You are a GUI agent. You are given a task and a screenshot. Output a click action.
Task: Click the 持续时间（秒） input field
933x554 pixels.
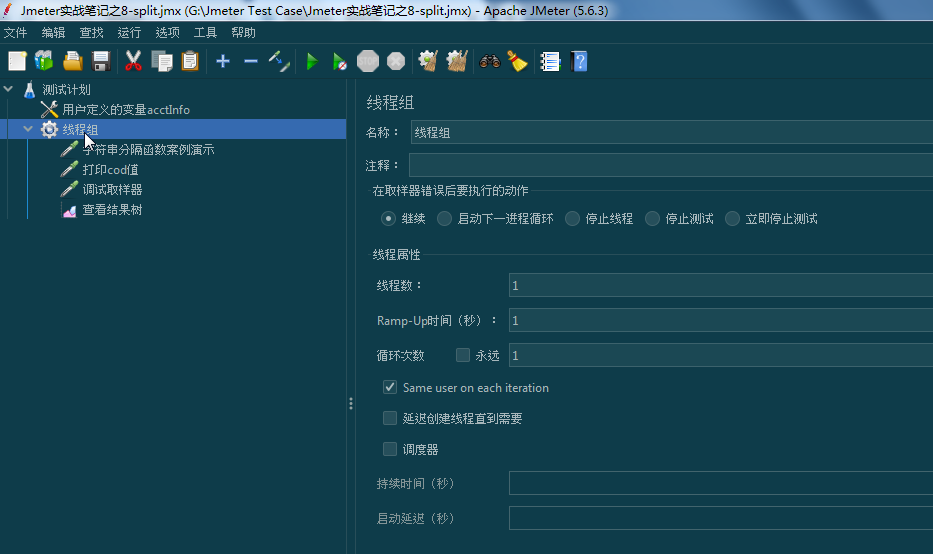pos(721,483)
